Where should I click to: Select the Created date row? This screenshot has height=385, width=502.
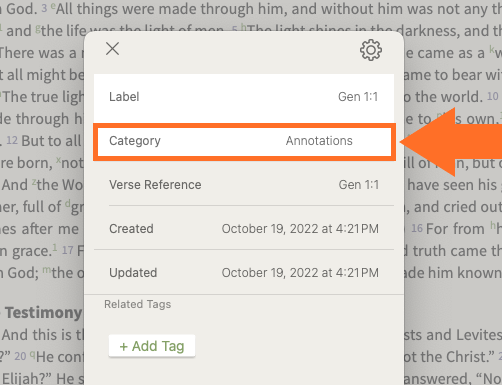[244, 229]
